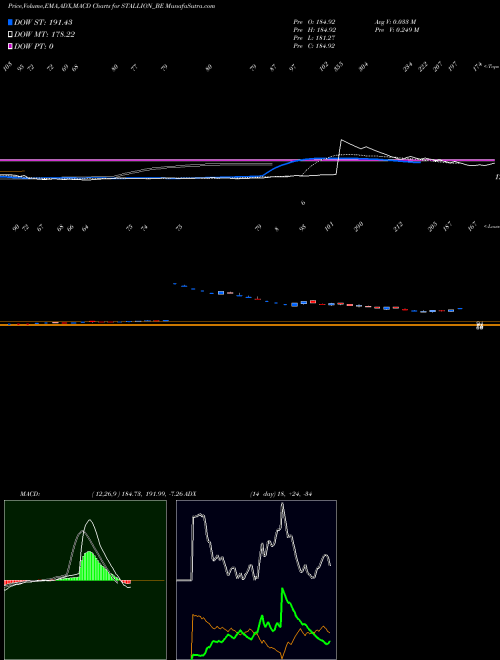Click the white DOW MT legend swatch

[x=10, y=34]
